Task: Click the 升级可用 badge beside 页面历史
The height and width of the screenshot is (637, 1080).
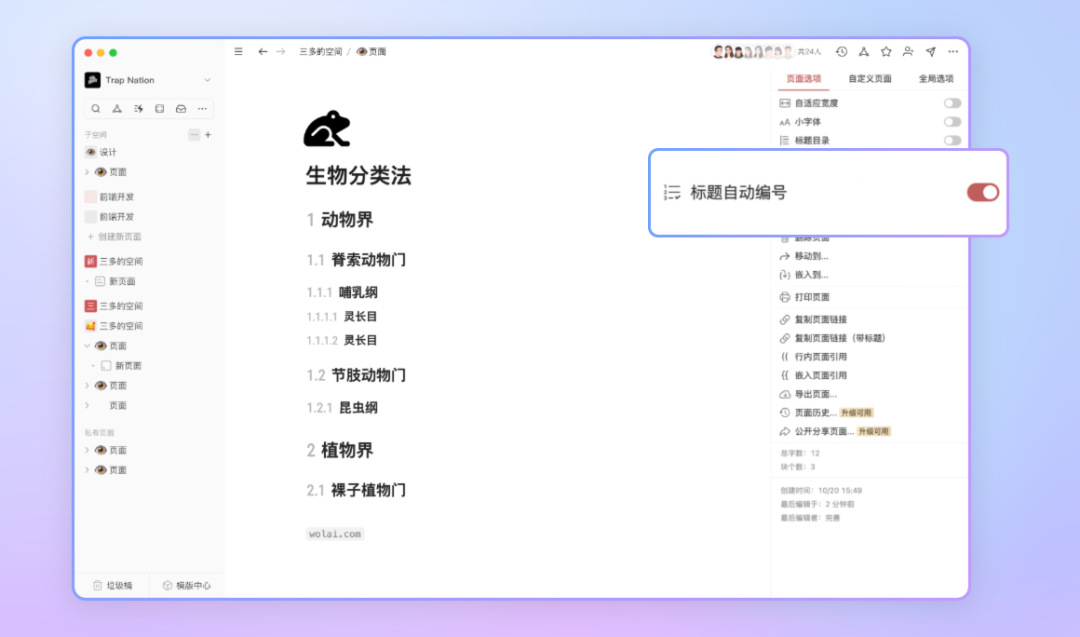Action: (856, 413)
